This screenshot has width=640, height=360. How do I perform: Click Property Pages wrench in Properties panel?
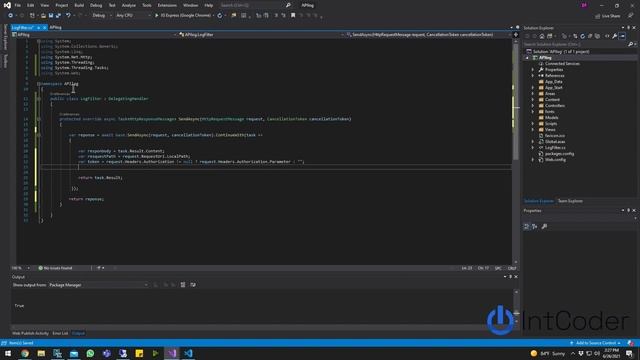pyautogui.click(x=544, y=227)
